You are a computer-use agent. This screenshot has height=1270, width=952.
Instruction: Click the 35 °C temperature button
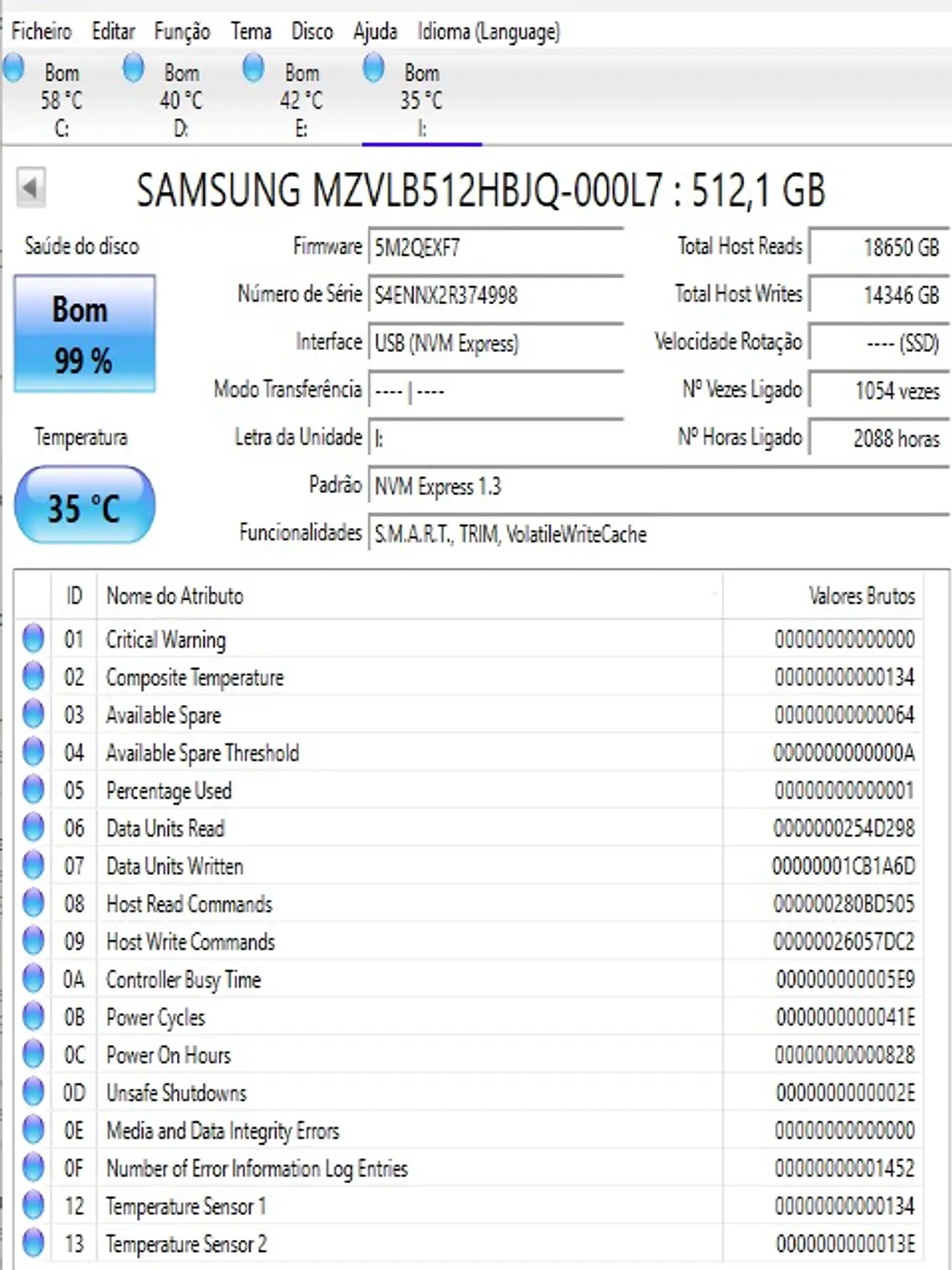tap(84, 505)
